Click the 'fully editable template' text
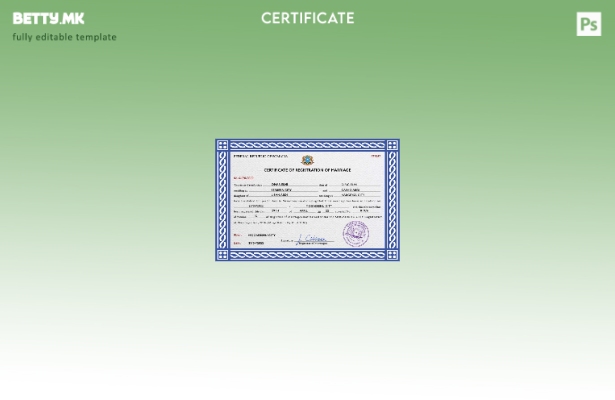 [64, 37]
